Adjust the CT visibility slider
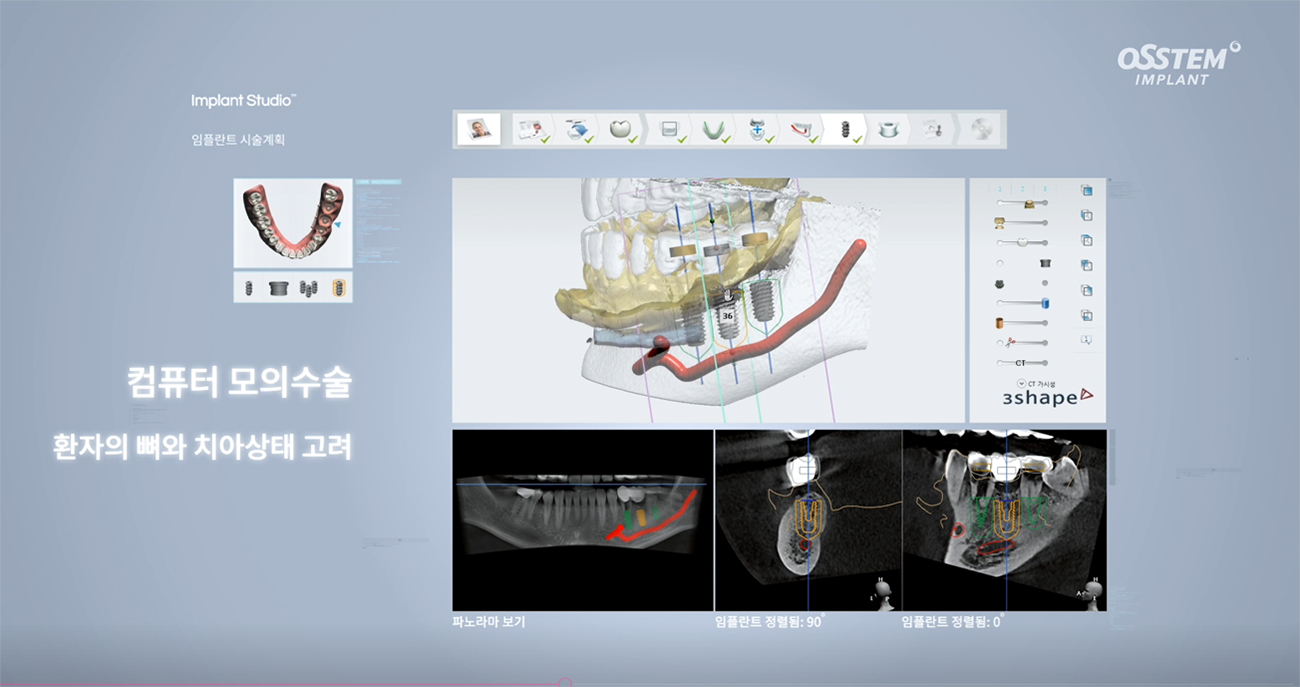 (x=1021, y=363)
